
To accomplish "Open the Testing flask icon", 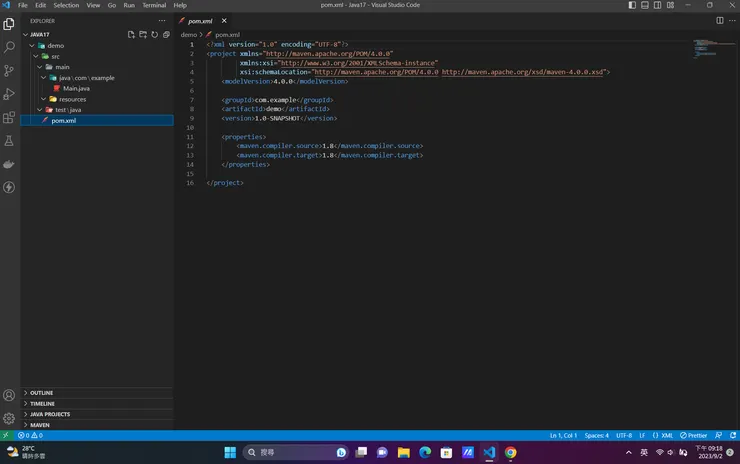I will pyautogui.click(x=10, y=141).
